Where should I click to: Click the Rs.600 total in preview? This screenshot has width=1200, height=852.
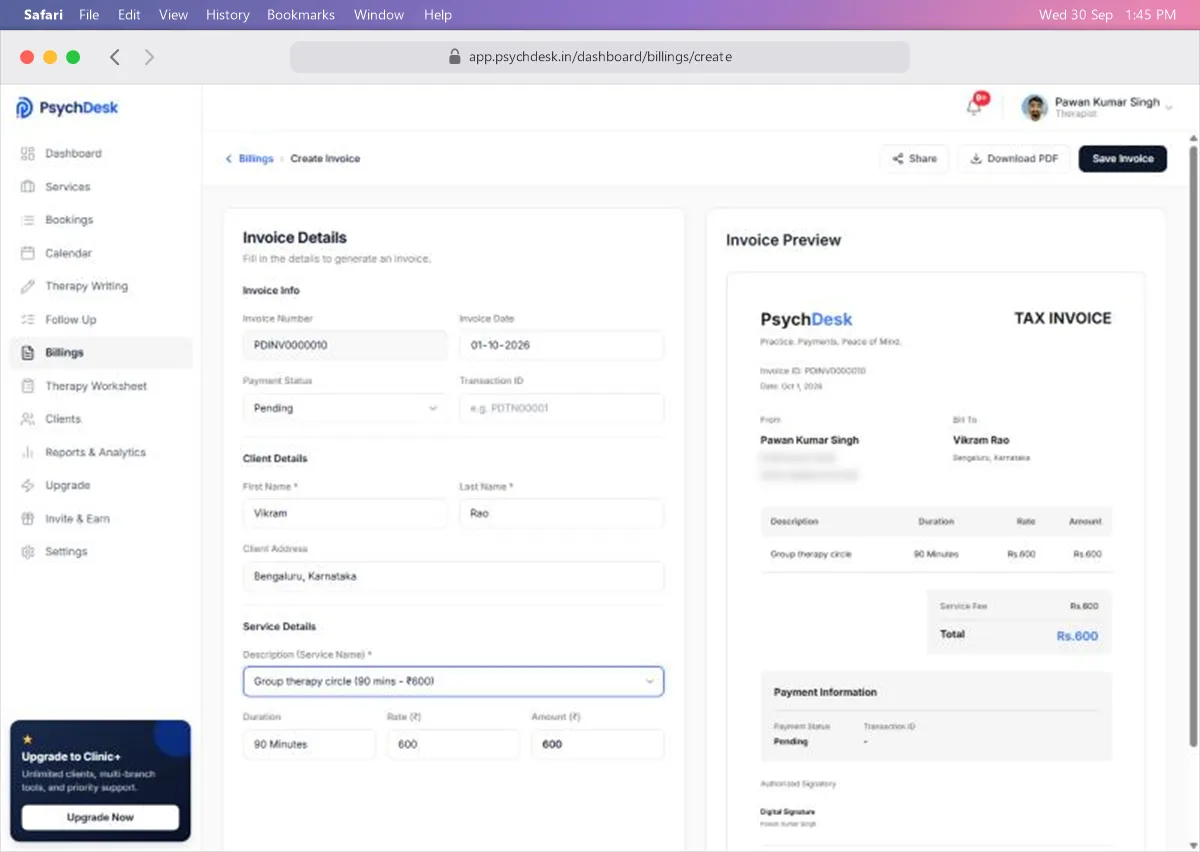coord(1077,636)
